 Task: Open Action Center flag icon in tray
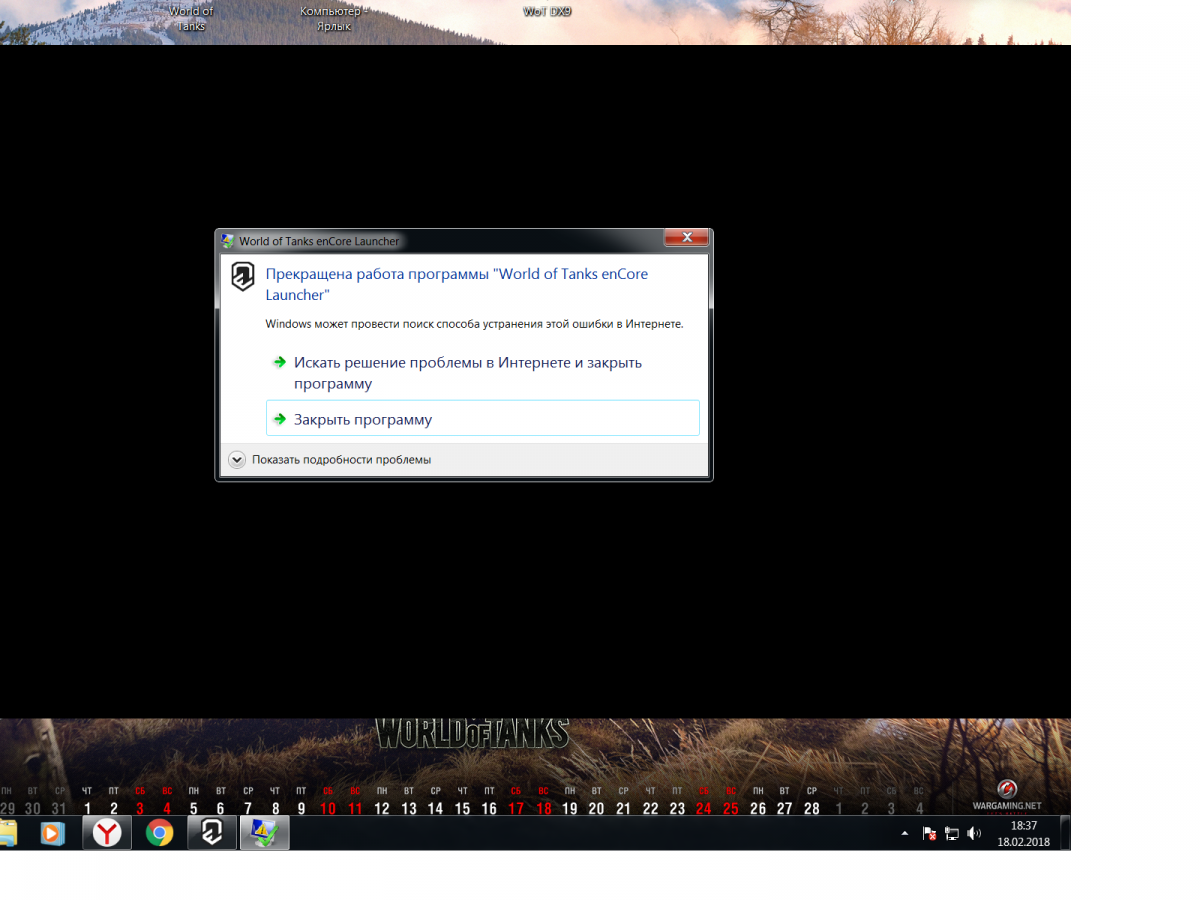point(929,833)
